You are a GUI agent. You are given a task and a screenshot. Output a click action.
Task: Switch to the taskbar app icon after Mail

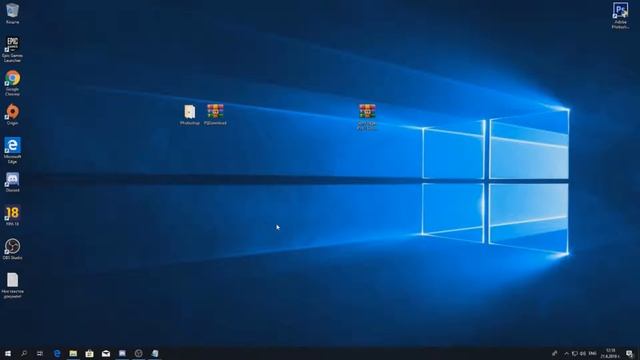pyautogui.click(x=122, y=353)
